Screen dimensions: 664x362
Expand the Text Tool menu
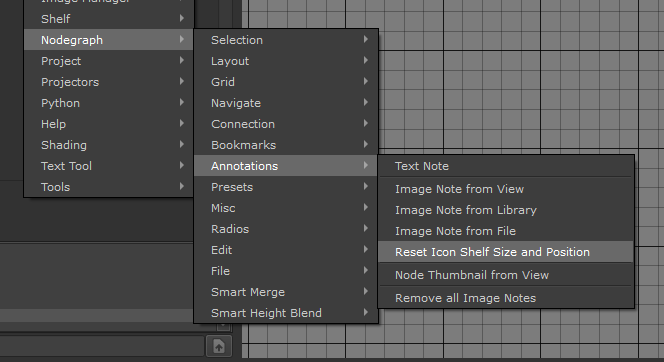109,166
